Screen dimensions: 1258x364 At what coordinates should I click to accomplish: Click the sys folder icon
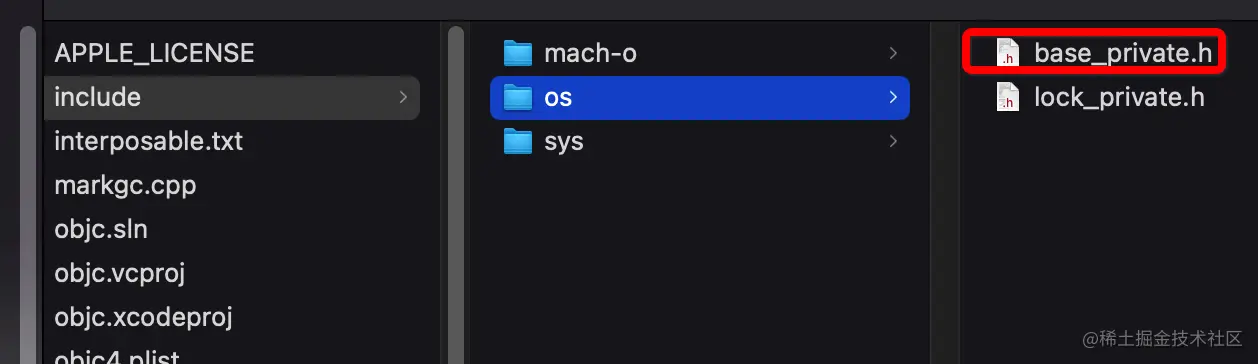click(518, 141)
